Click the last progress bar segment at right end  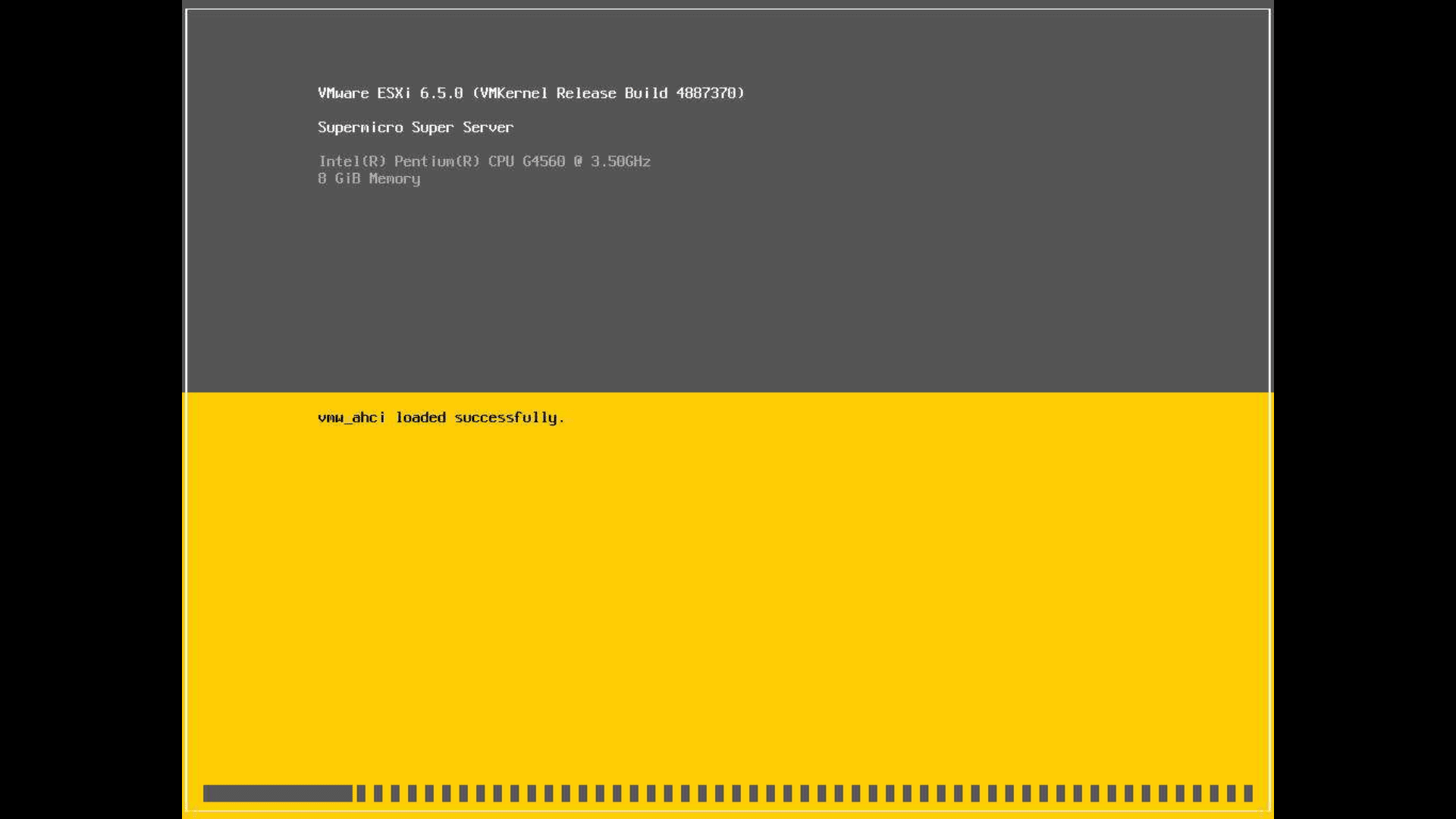click(x=1248, y=793)
